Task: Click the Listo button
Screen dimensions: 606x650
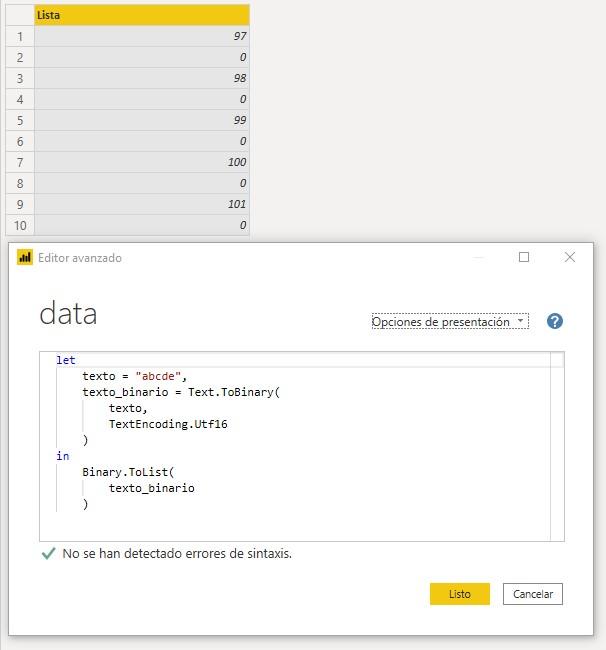Action: coord(460,594)
